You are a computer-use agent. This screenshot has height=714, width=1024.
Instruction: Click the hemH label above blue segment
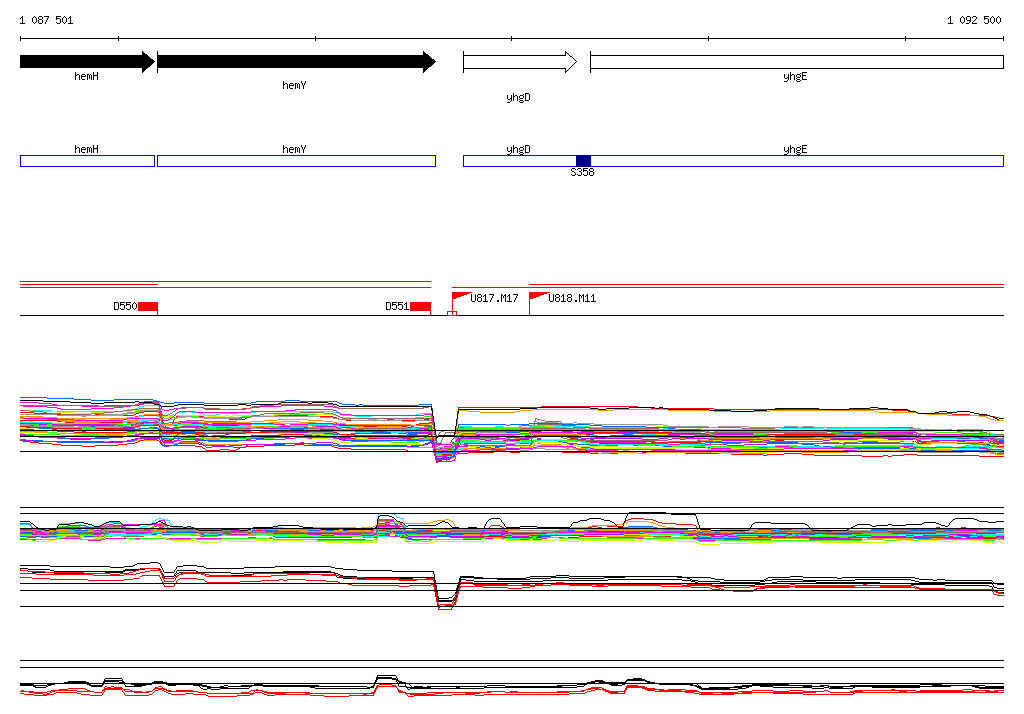(86, 149)
